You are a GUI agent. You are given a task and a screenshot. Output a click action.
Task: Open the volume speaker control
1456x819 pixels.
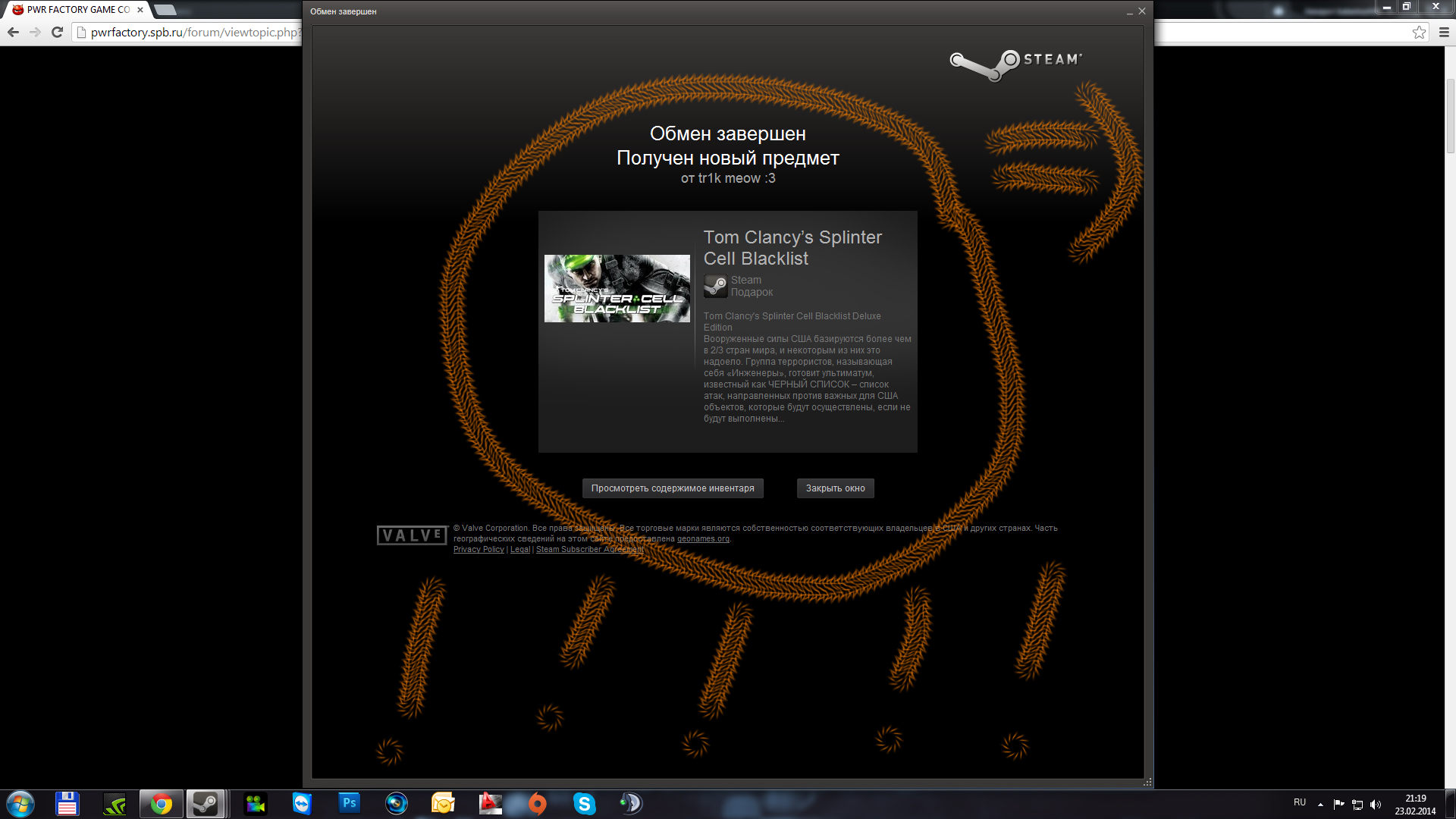[x=1376, y=804]
